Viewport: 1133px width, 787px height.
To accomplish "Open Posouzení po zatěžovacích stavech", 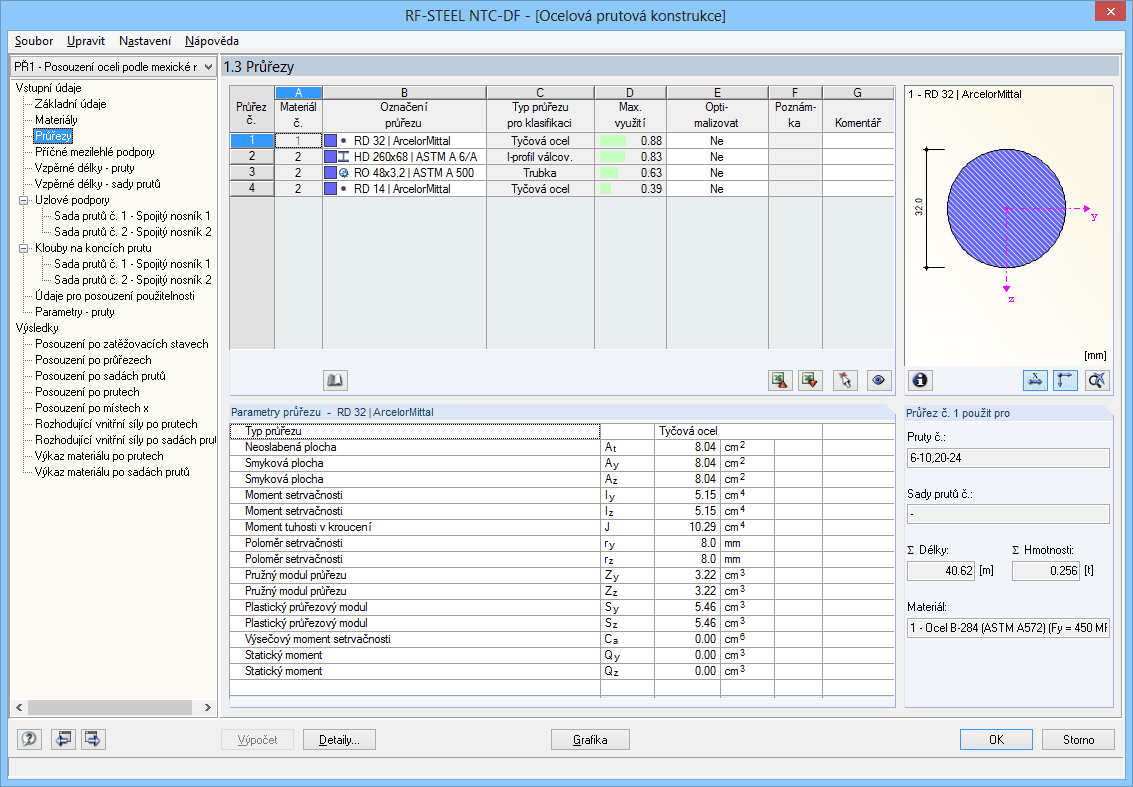I will pyautogui.click(x=121, y=344).
